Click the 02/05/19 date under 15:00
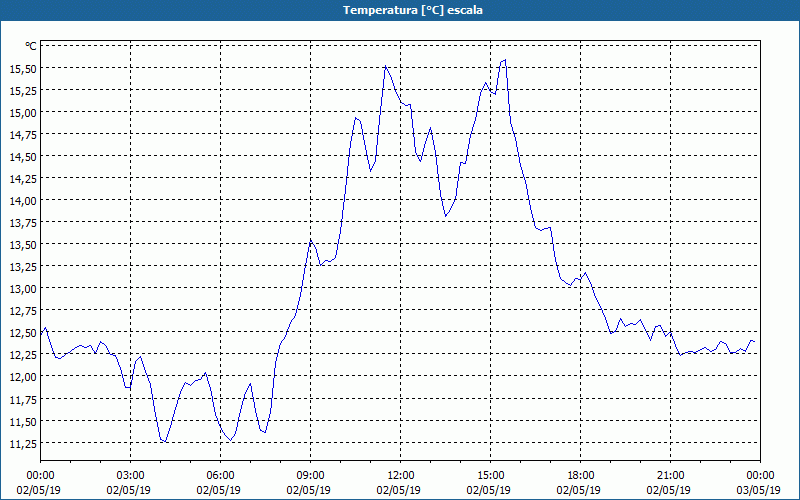Viewport: 800px width, 500px height. click(489, 490)
